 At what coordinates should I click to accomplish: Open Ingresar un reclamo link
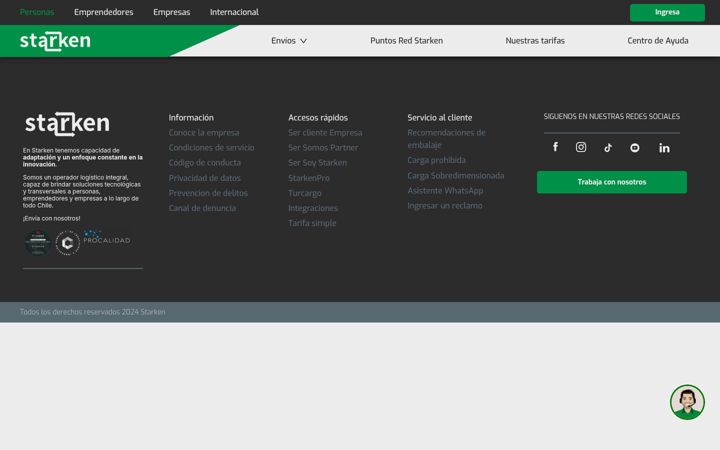445,206
